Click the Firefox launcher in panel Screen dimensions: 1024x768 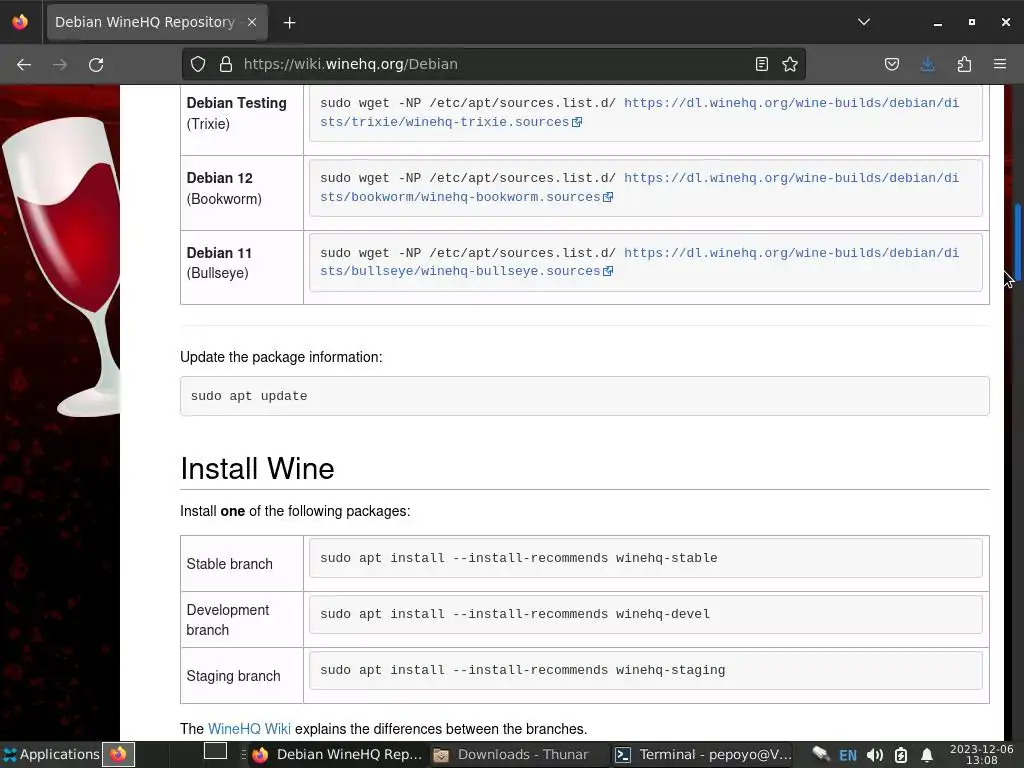coord(118,754)
